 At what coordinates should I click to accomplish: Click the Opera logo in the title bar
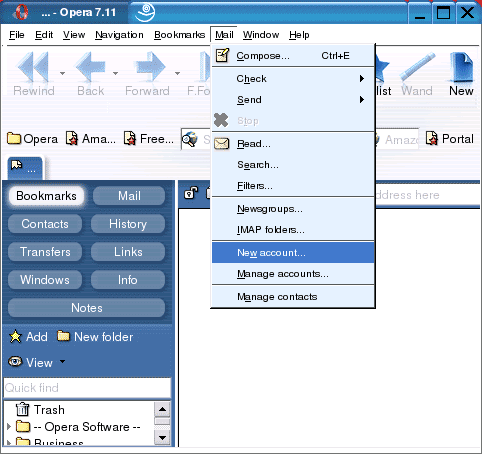point(21,12)
